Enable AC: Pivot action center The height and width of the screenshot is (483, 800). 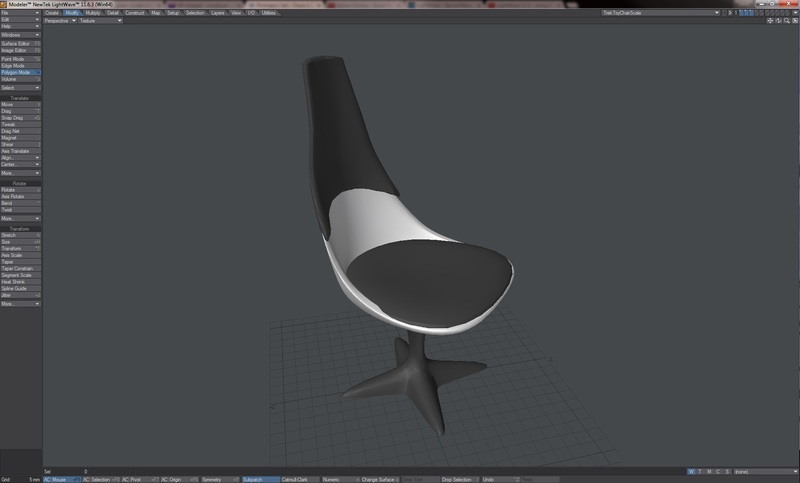click(140, 479)
